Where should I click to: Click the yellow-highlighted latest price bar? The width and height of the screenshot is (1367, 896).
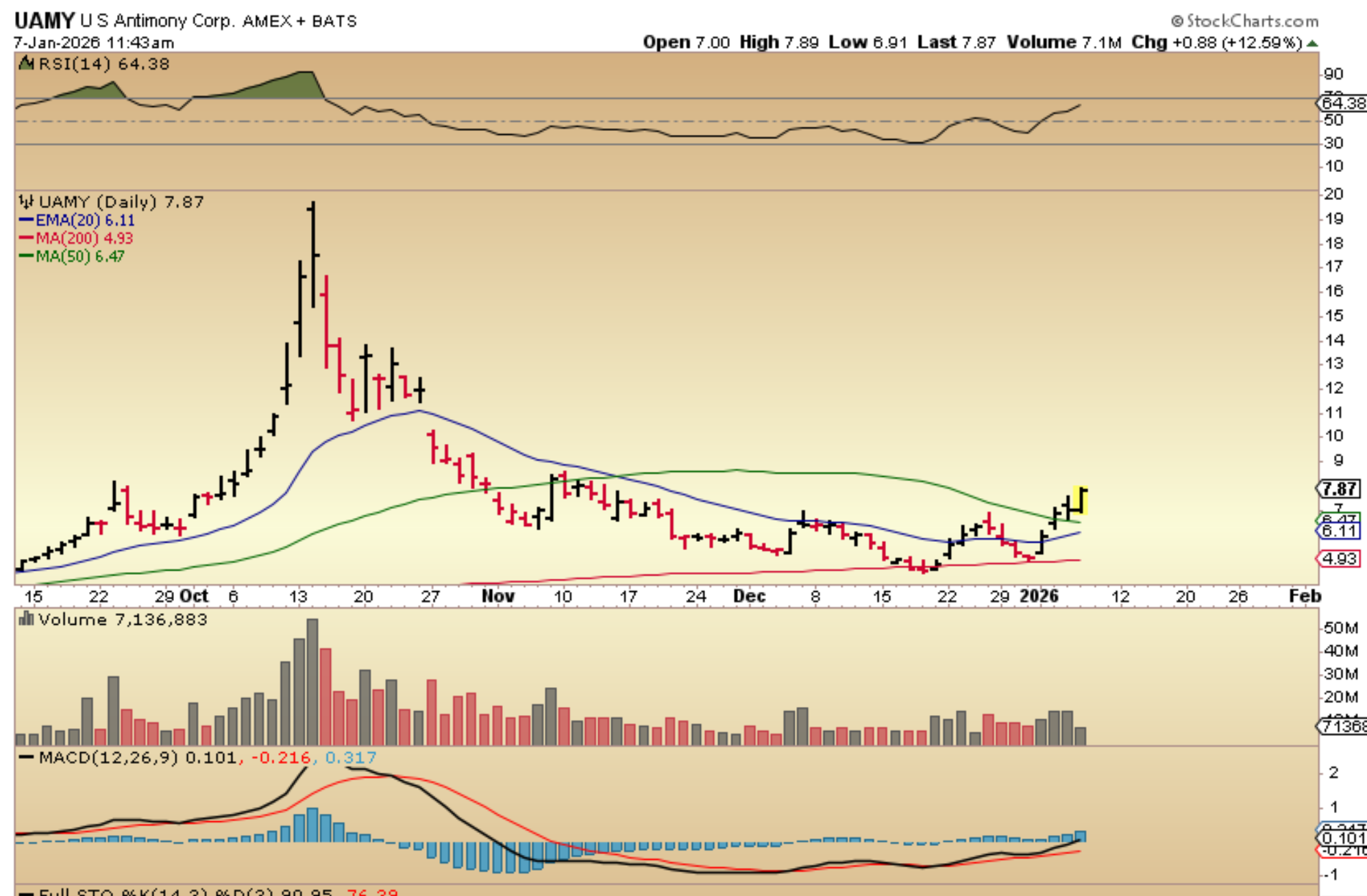(1082, 501)
